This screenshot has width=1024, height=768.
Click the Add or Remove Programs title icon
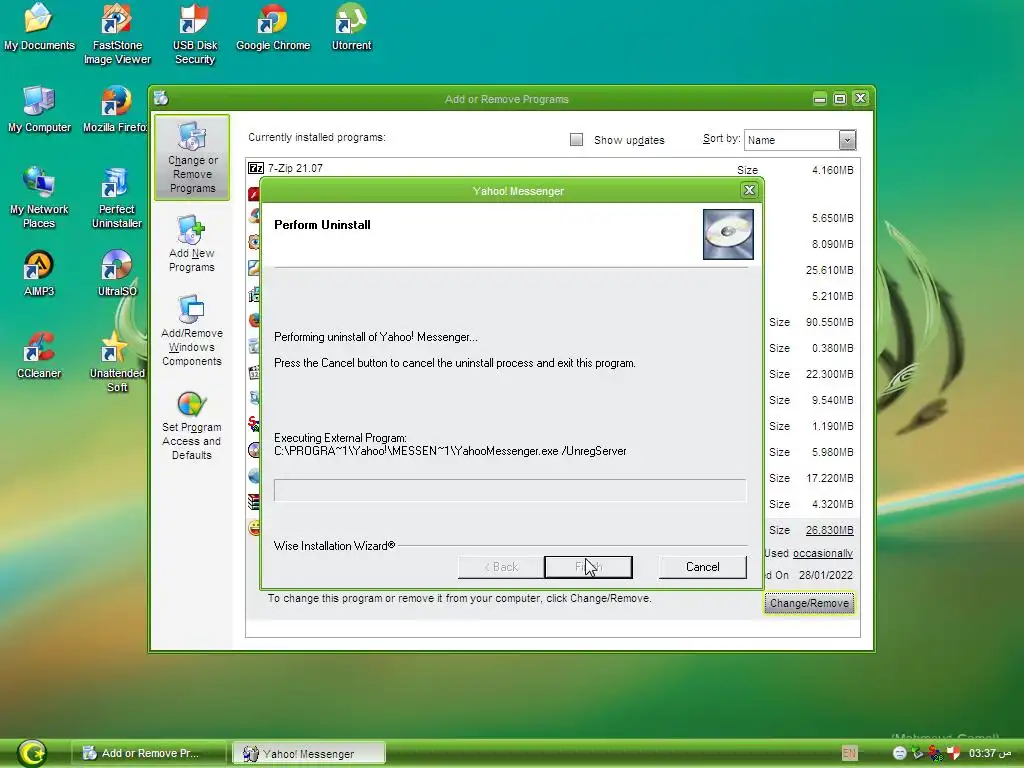(x=161, y=99)
